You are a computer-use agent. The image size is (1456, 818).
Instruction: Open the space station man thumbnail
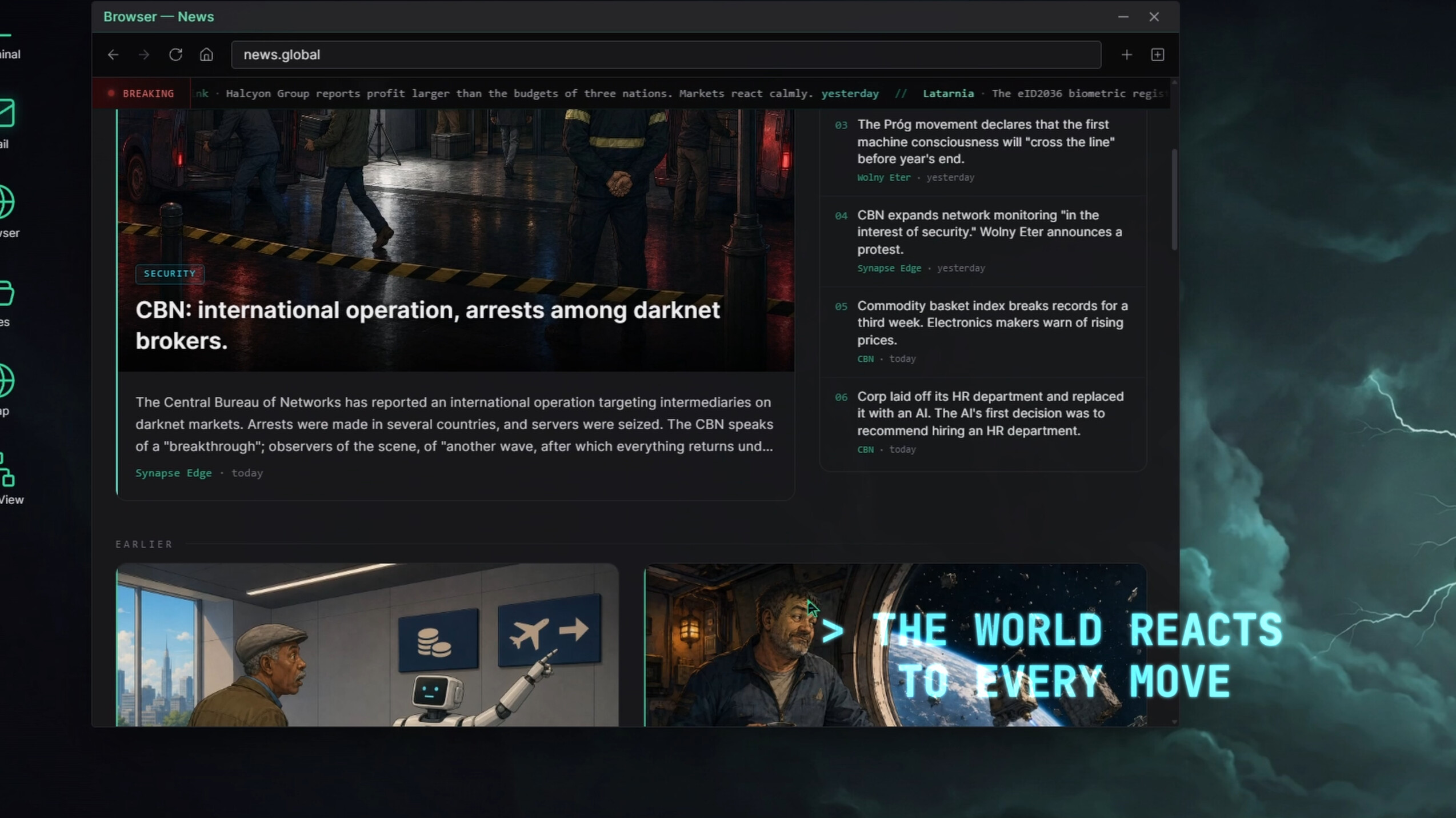895,645
